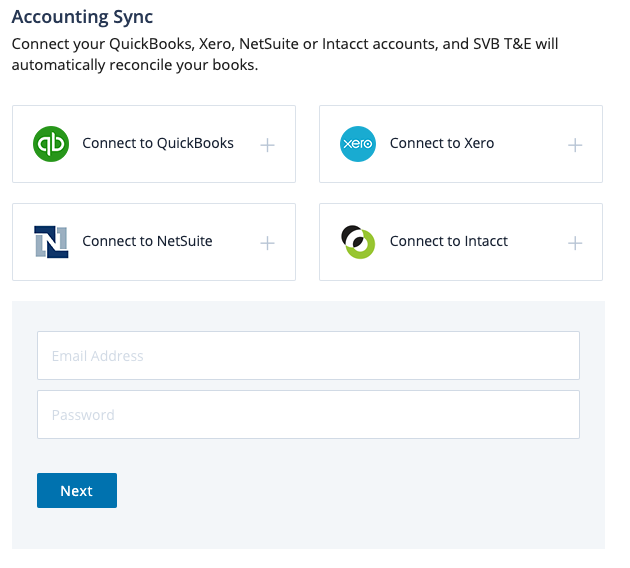Click the Intacct green circle logo
Screen dimensions: 630x568
[x=358, y=242]
